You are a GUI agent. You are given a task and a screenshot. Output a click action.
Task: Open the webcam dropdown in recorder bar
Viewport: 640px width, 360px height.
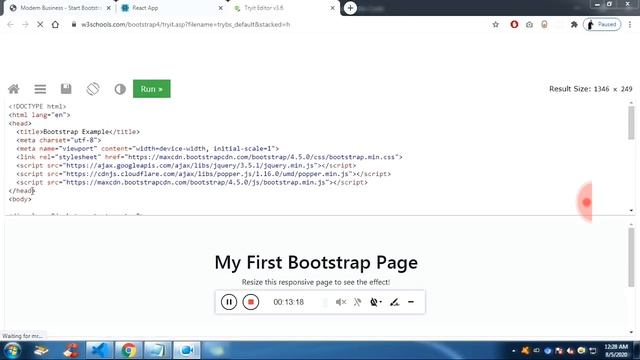tap(376, 302)
